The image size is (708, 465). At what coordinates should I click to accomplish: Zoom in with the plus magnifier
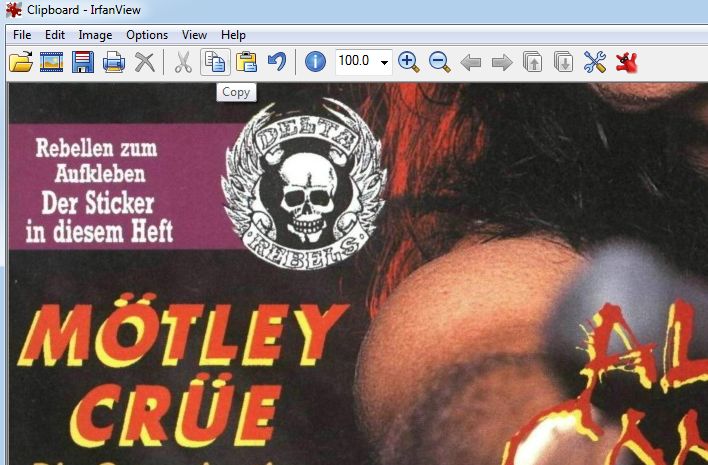tap(409, 62)
